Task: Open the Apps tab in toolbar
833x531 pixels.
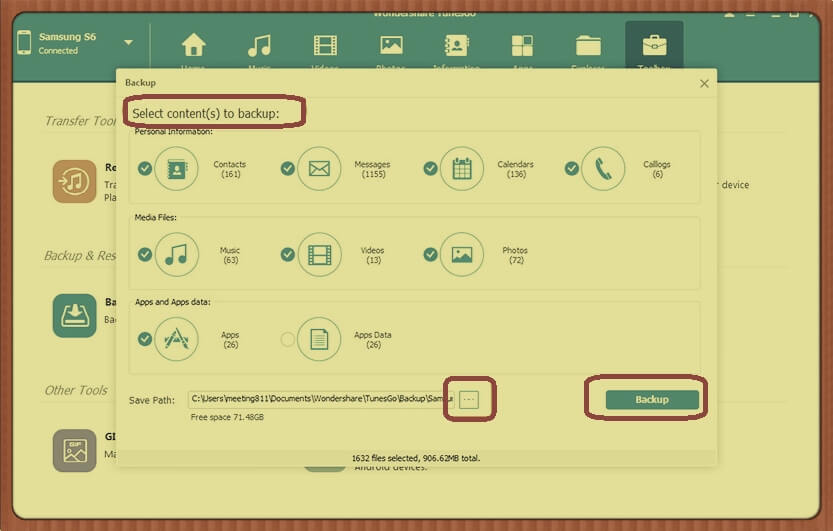Action: pyautogui.click(x=522, y=46)
